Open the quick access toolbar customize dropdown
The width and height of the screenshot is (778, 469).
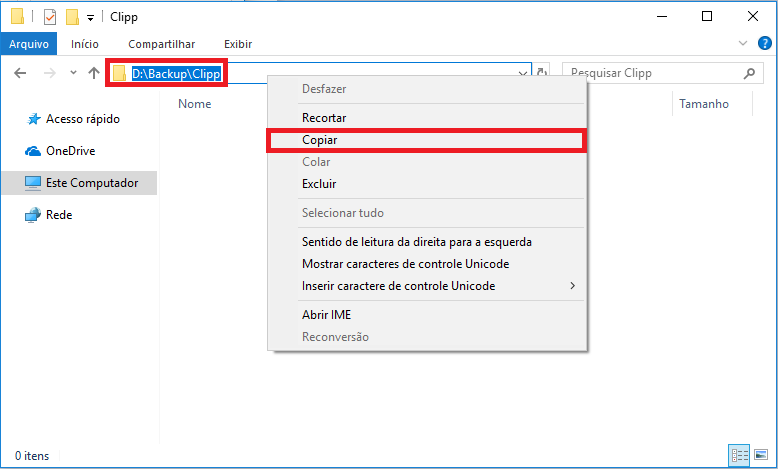tap(90, 18)
